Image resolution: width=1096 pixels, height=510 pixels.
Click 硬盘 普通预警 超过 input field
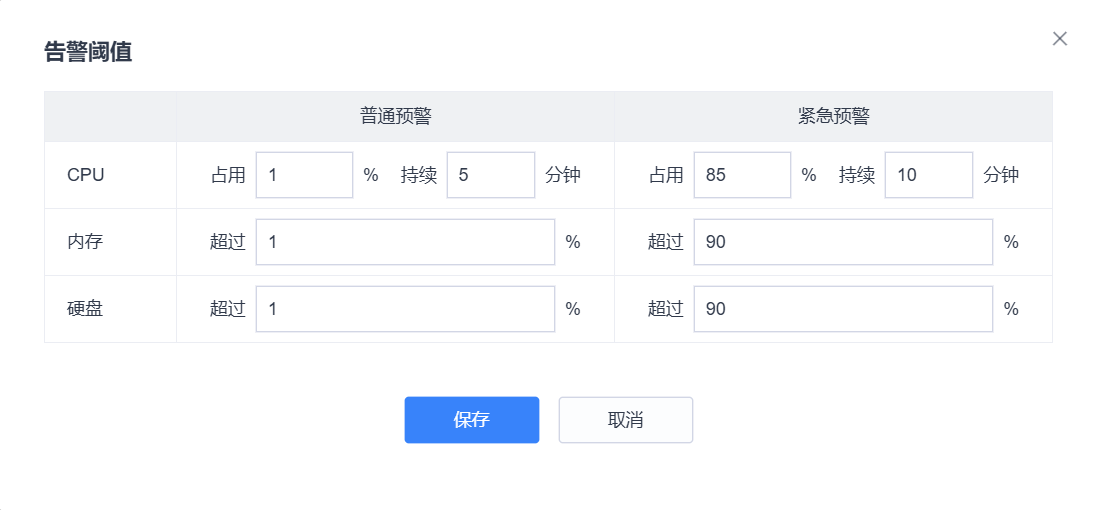[x=405, y=309]
